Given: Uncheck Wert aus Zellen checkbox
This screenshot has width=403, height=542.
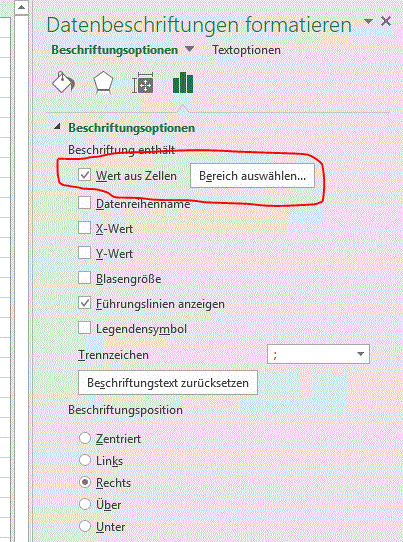Looking at the screenshot, I should click(x=84, y=175).
